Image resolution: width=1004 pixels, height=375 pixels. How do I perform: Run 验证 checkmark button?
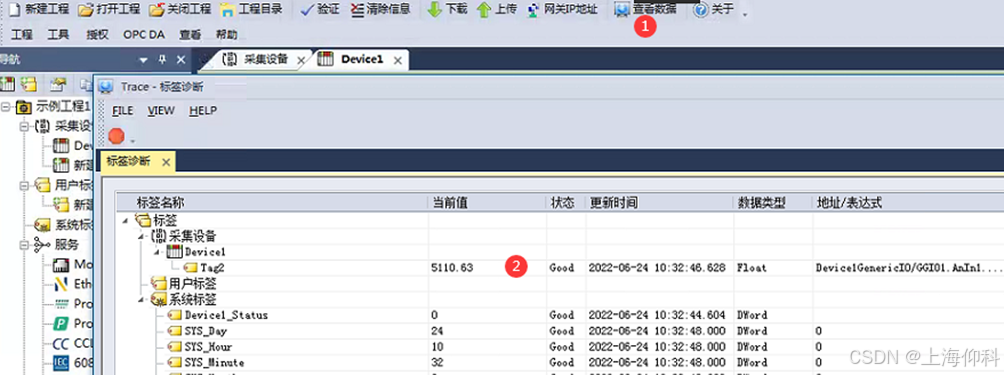tap(320, 10)
